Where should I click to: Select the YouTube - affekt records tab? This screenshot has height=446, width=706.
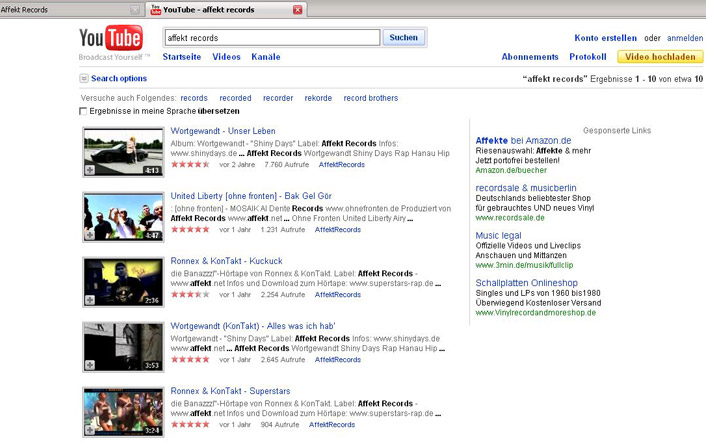226,9
